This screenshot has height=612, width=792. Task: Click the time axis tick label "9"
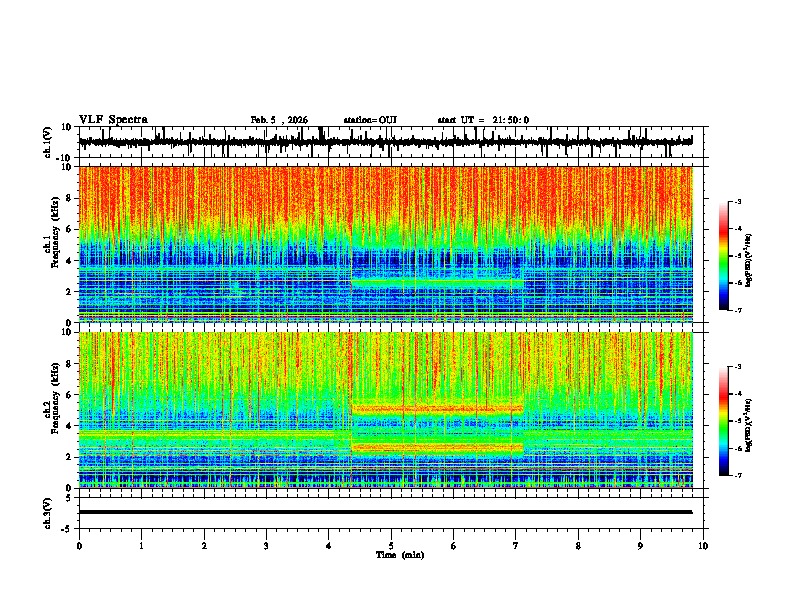(640, 546)
